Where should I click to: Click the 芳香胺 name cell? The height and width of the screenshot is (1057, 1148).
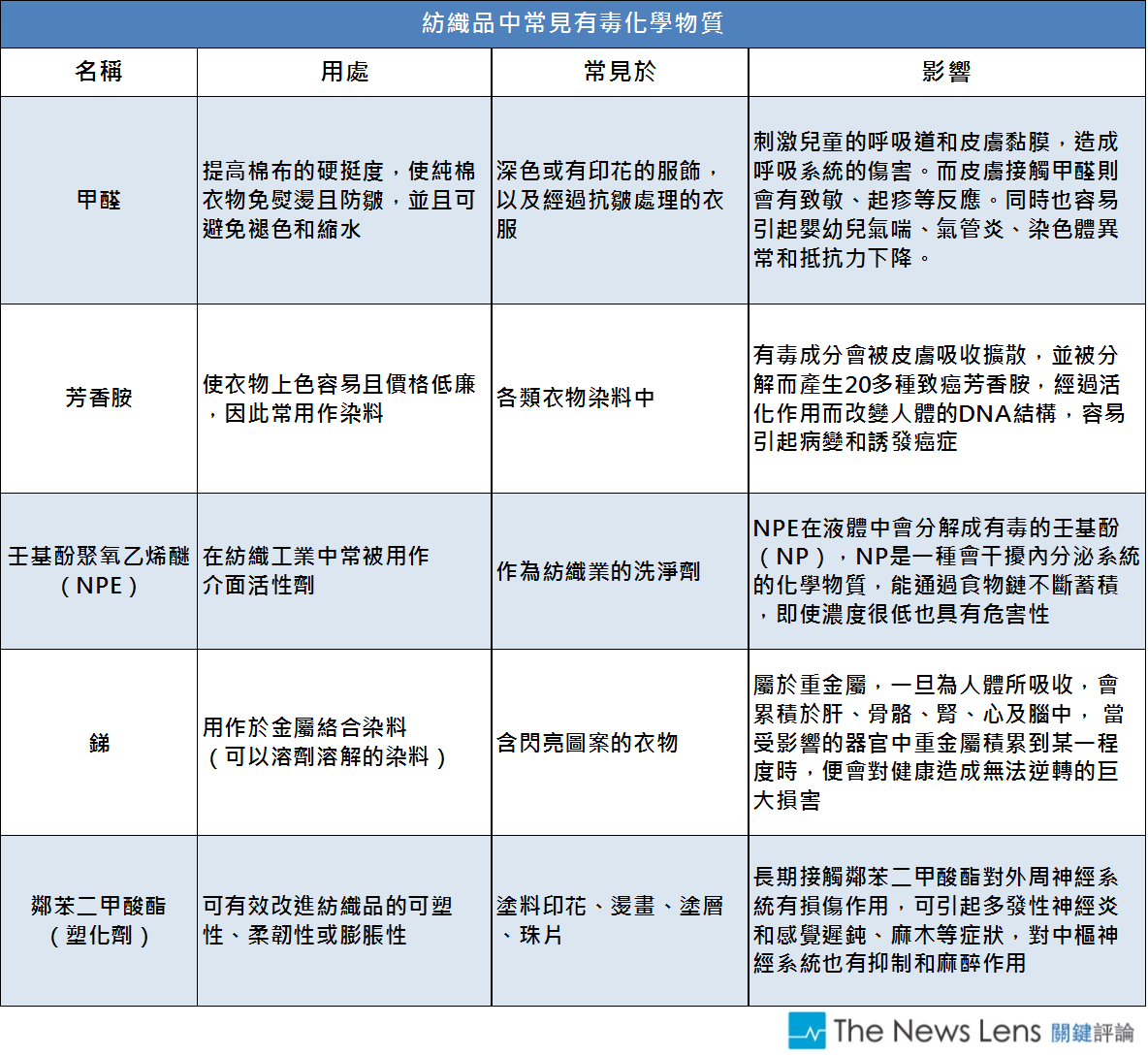[x=99, y=399]
